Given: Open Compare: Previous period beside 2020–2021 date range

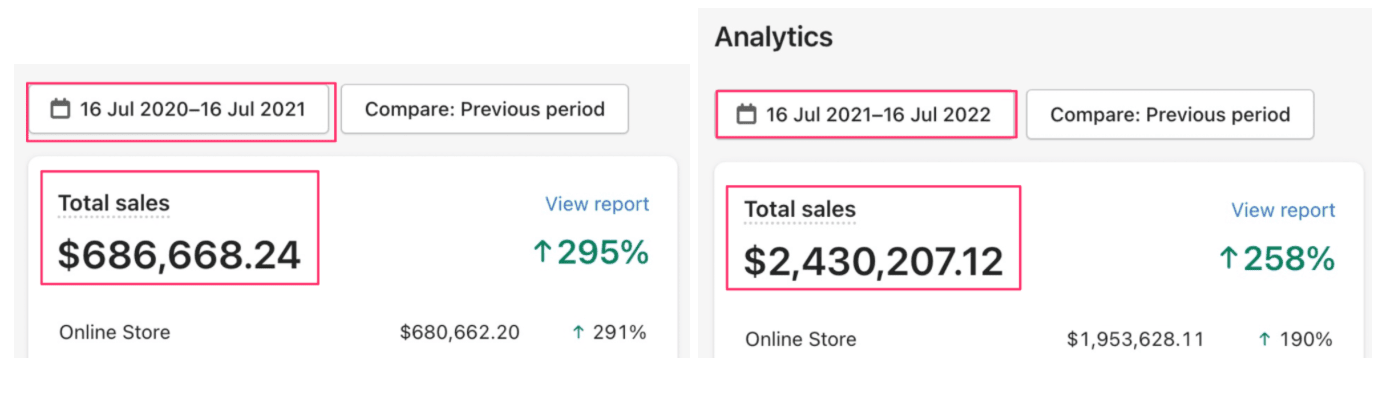Looking at the screenshot, I should [485, 109].
